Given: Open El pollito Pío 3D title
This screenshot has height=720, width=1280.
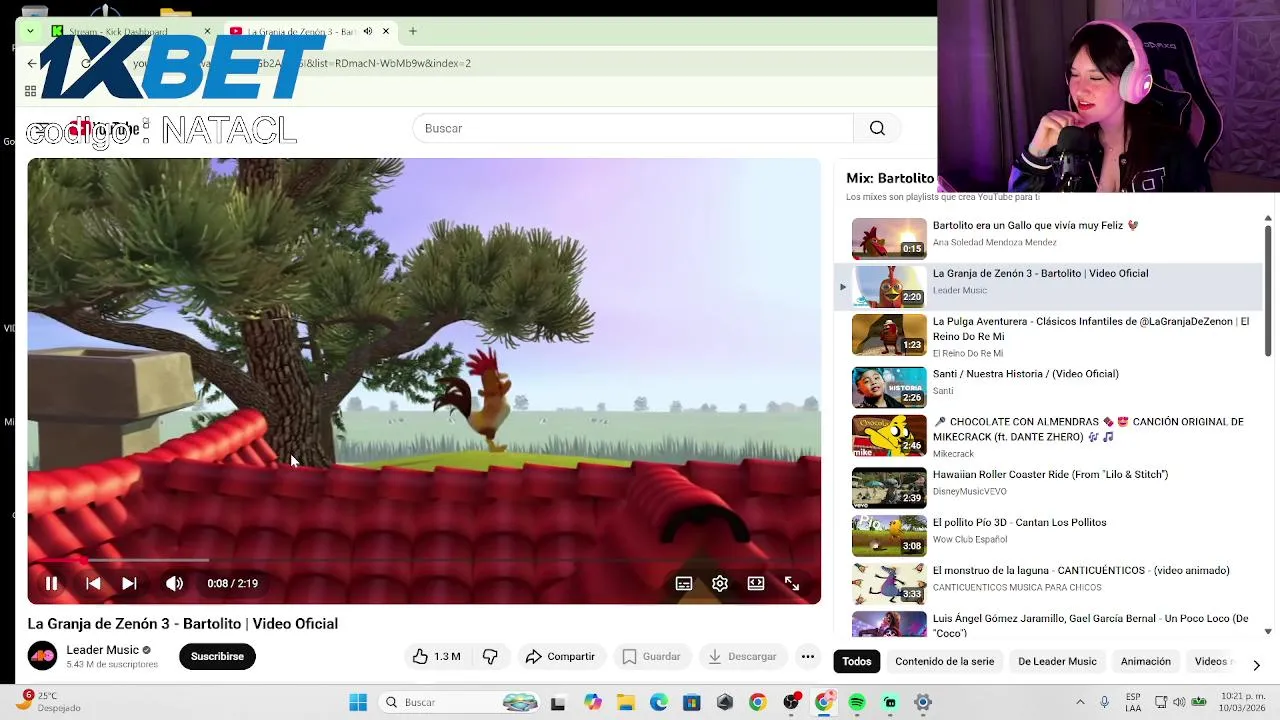Looking at the screenshot, I should coord(1019,522).
